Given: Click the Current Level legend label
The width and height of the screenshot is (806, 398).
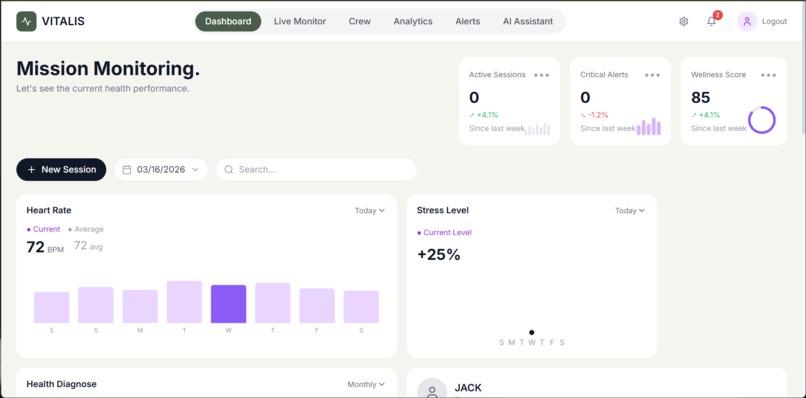Looking at the screenshot, I should coord(444,232).
